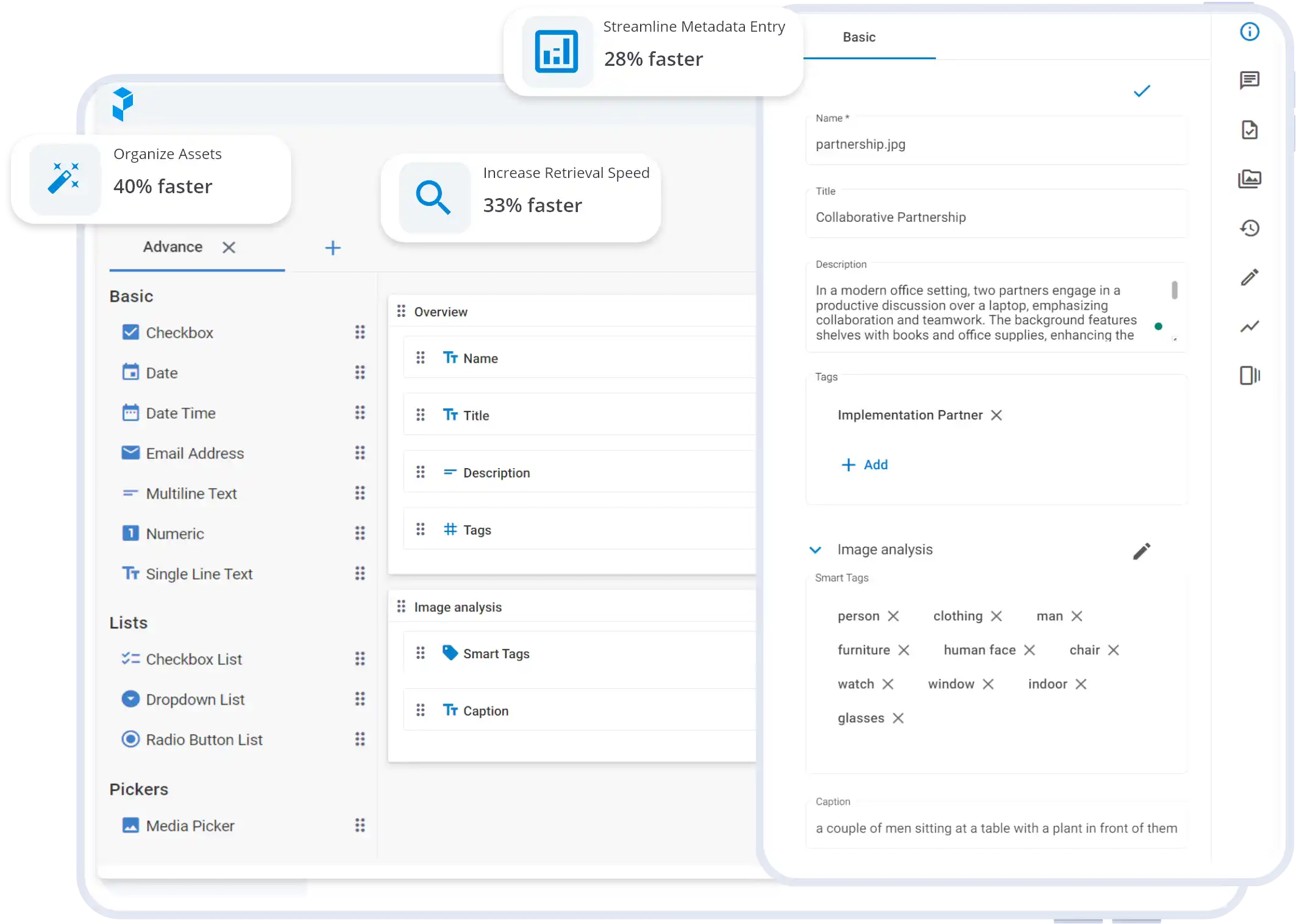
Task: Collapse the Overview section
Action: (x=441, y=311)
